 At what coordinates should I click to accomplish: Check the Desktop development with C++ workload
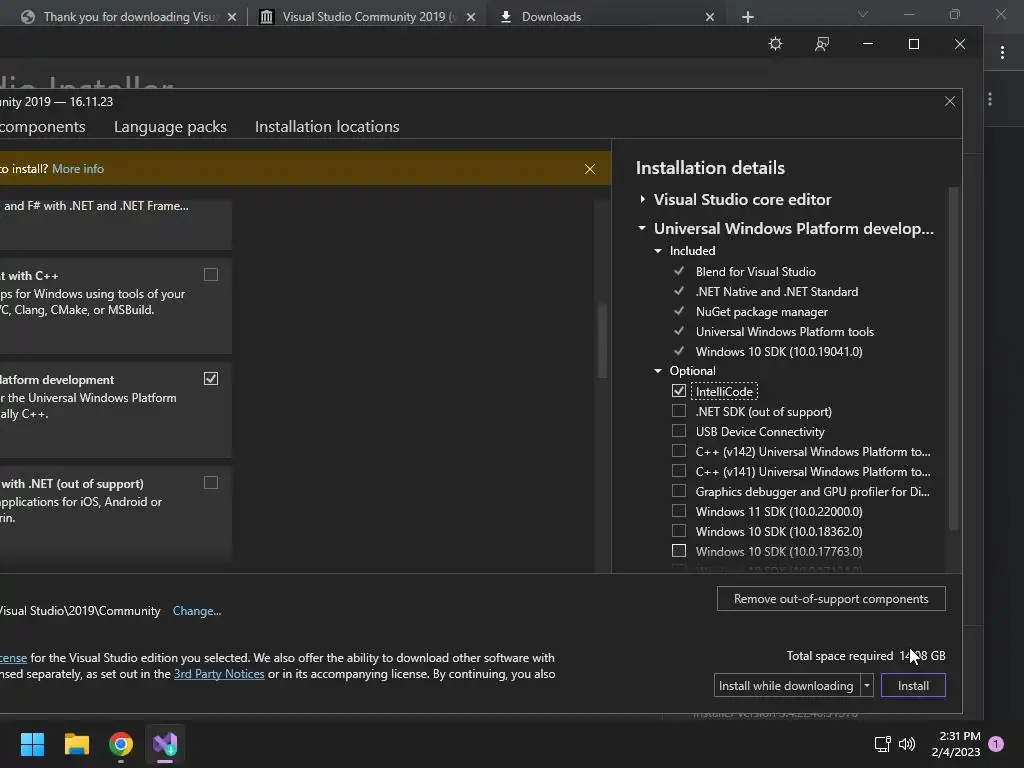coord(211,275)
